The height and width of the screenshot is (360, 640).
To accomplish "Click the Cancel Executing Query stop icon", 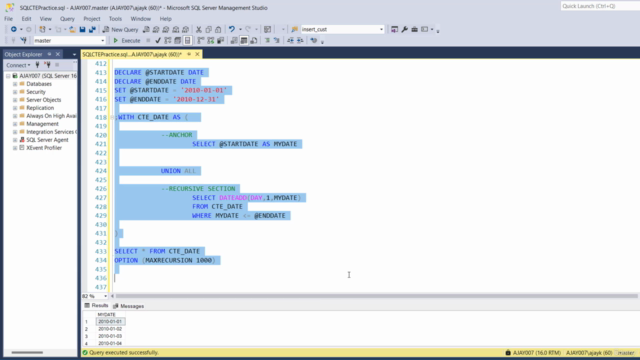I will 148,40.
